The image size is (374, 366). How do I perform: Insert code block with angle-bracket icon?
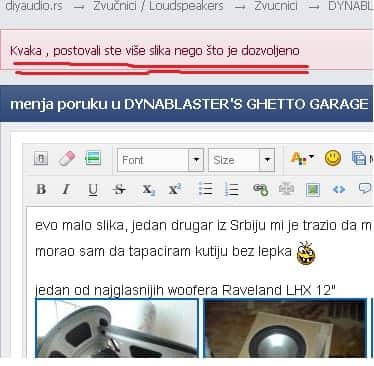(x=339, y=189)
